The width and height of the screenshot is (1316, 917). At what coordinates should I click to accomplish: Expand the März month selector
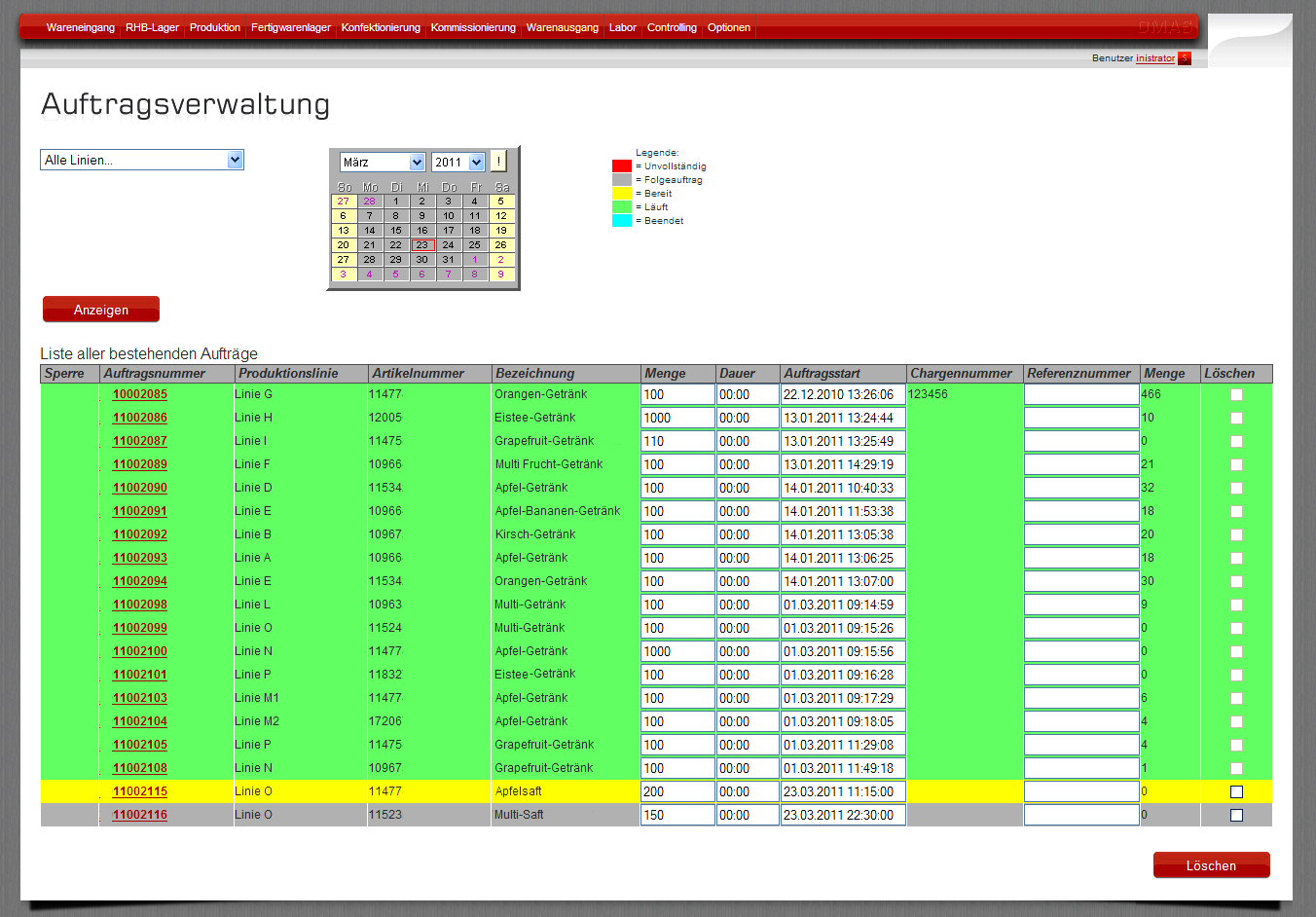pyautogui.click(x=383, y=162)
